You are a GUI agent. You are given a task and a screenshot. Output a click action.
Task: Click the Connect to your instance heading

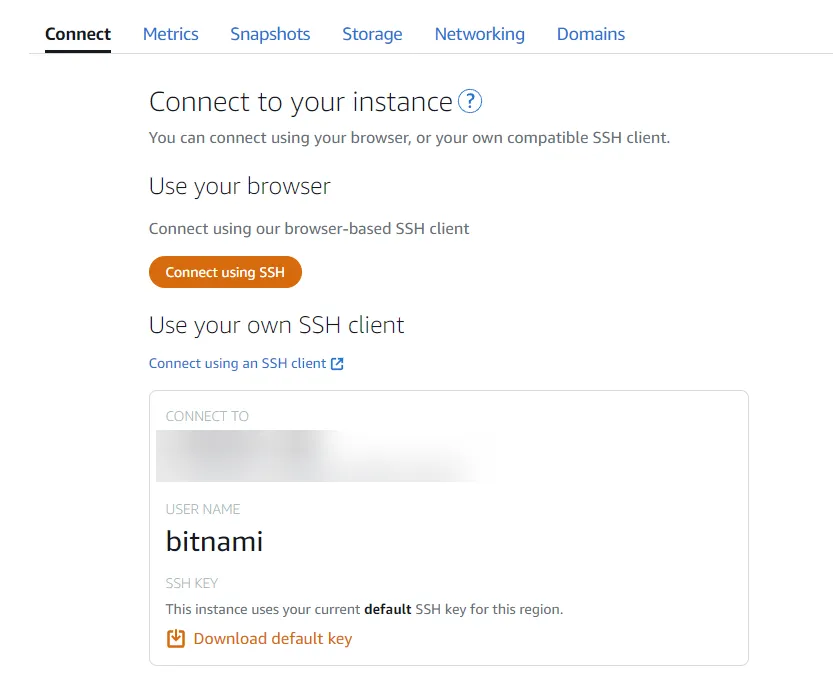[300, 102]
